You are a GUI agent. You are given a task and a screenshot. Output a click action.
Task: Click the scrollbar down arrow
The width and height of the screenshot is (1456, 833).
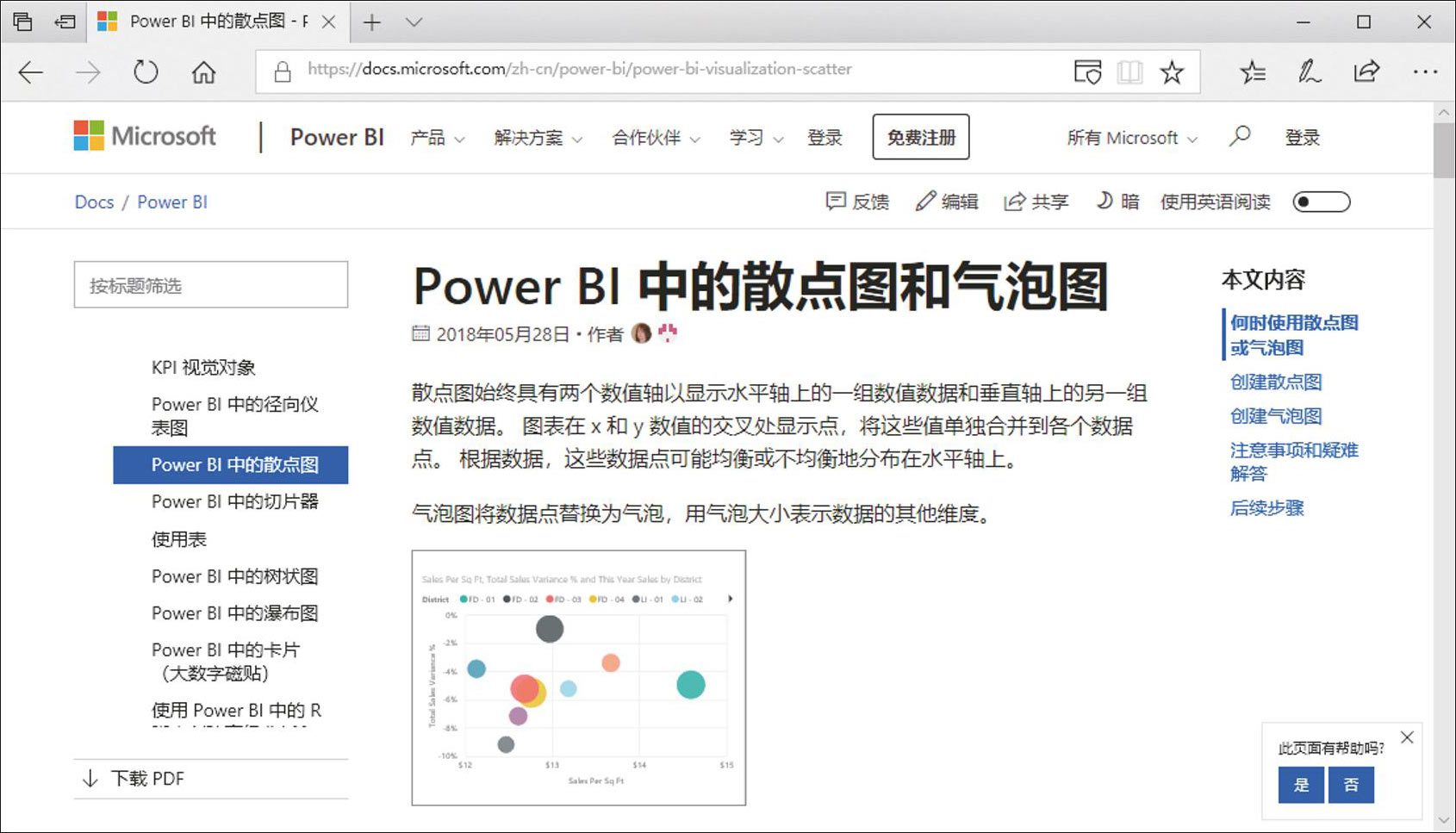1444,821
